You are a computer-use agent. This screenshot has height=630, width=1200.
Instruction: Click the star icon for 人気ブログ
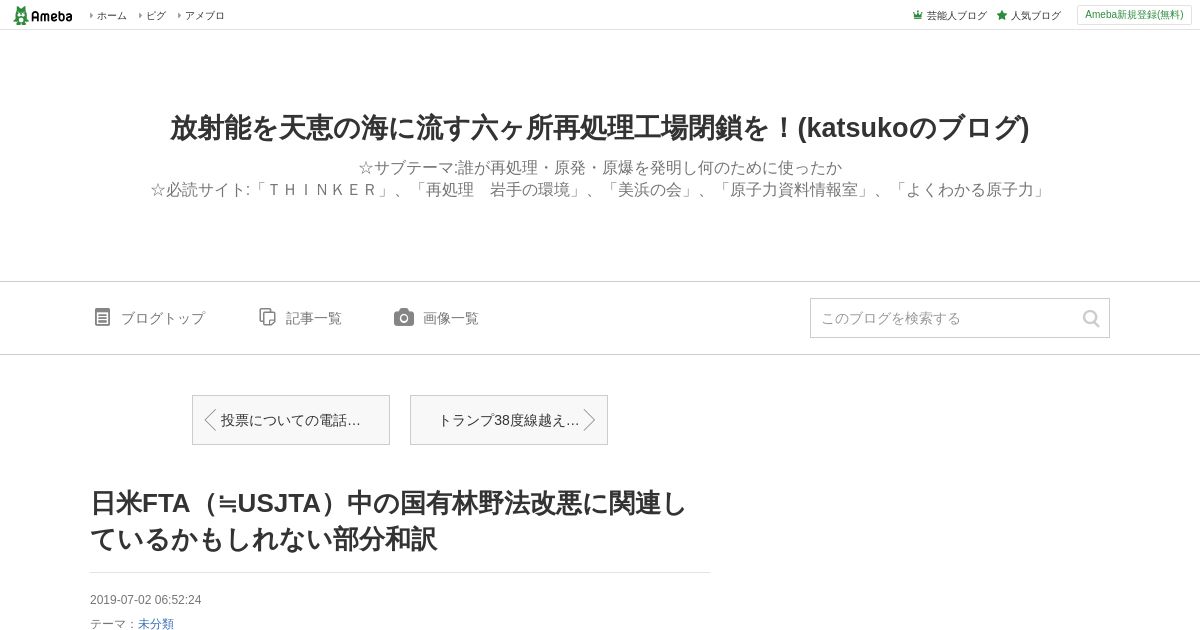tap(1002, 15)
